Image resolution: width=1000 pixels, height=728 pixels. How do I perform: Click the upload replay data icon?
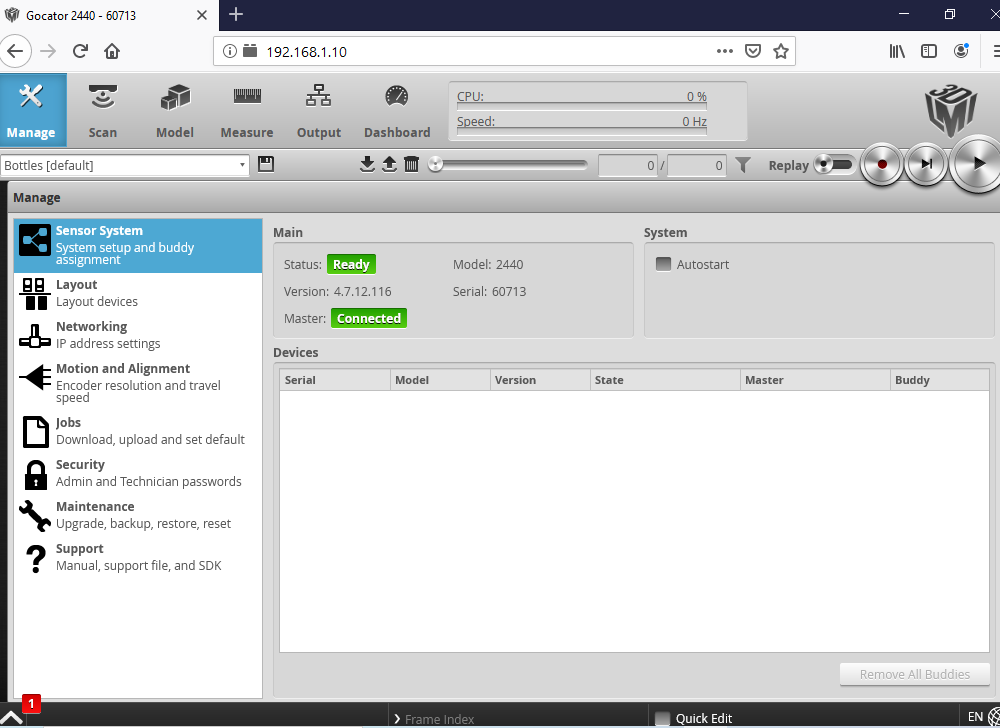(389, 164)
